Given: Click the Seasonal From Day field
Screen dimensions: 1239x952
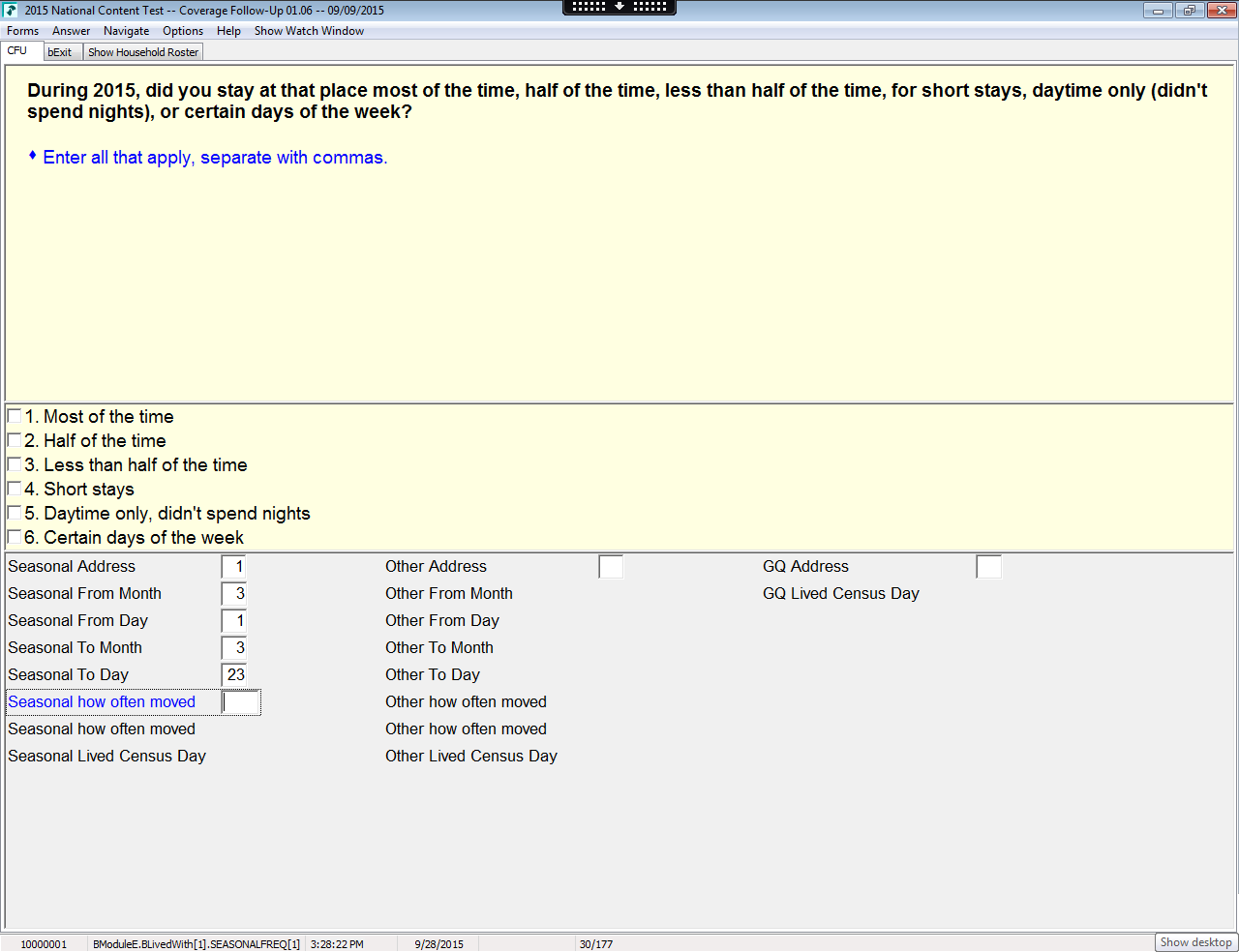Looking at the screenshot, I should (x=234, y=621).
